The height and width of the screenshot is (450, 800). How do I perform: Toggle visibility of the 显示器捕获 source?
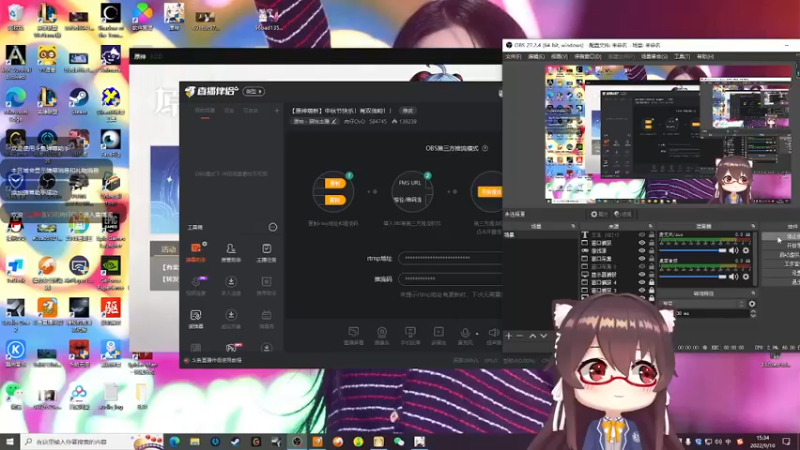coord(642,274)
